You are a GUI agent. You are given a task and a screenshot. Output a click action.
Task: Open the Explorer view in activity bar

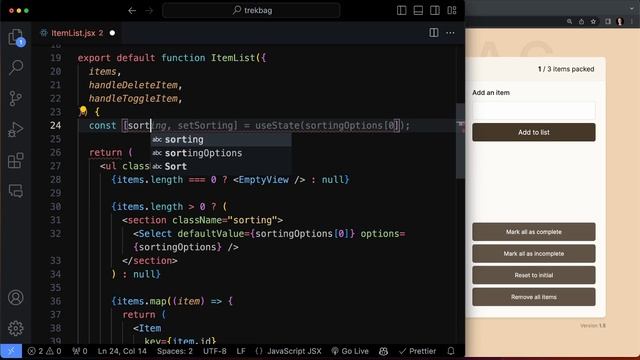click(16, 38)
